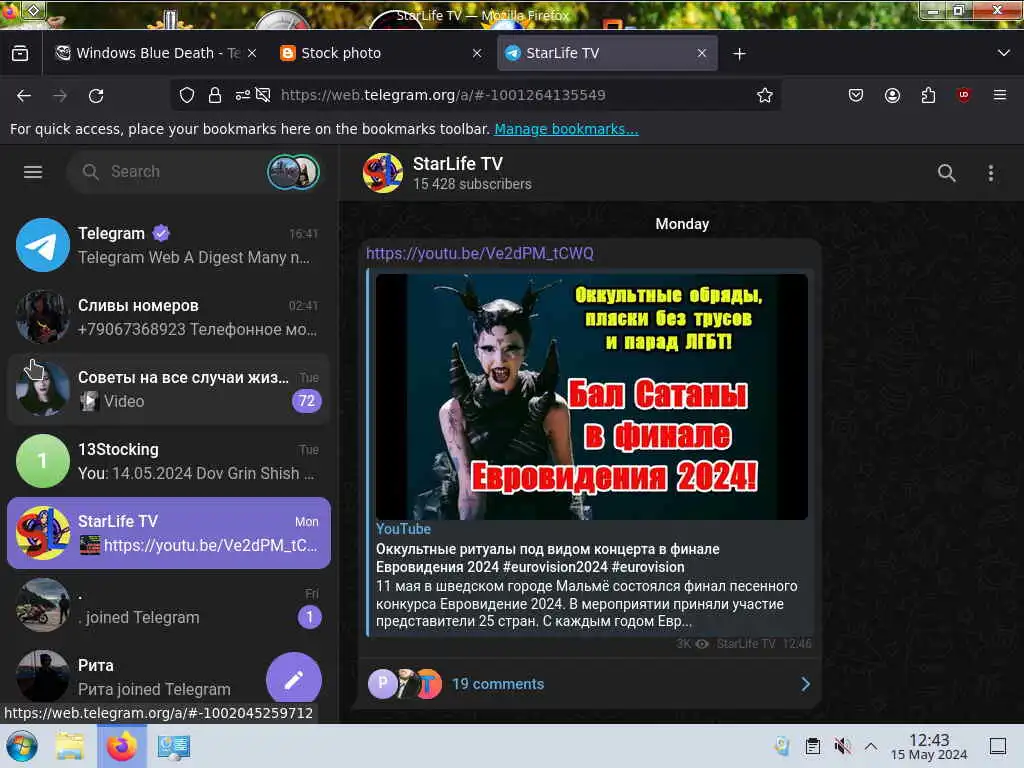Viewport: 1024px width, 768px height.
Task: Click the story avatars next to Search
Action: [x=293, y=172]
